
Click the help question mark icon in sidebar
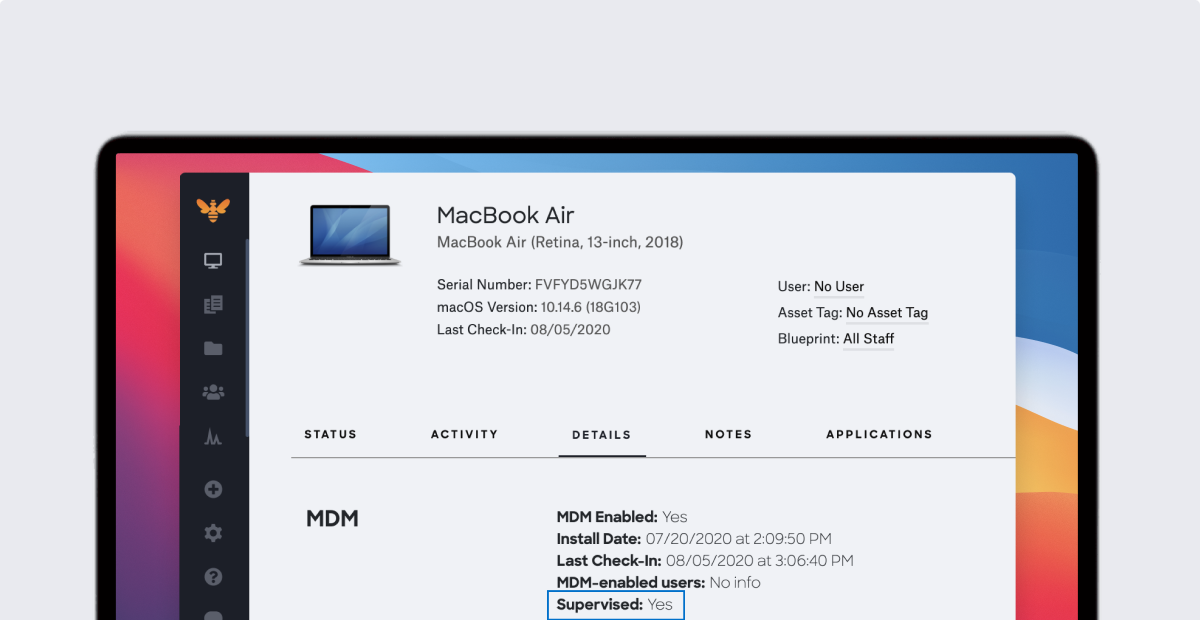click(x=213, y=576)
